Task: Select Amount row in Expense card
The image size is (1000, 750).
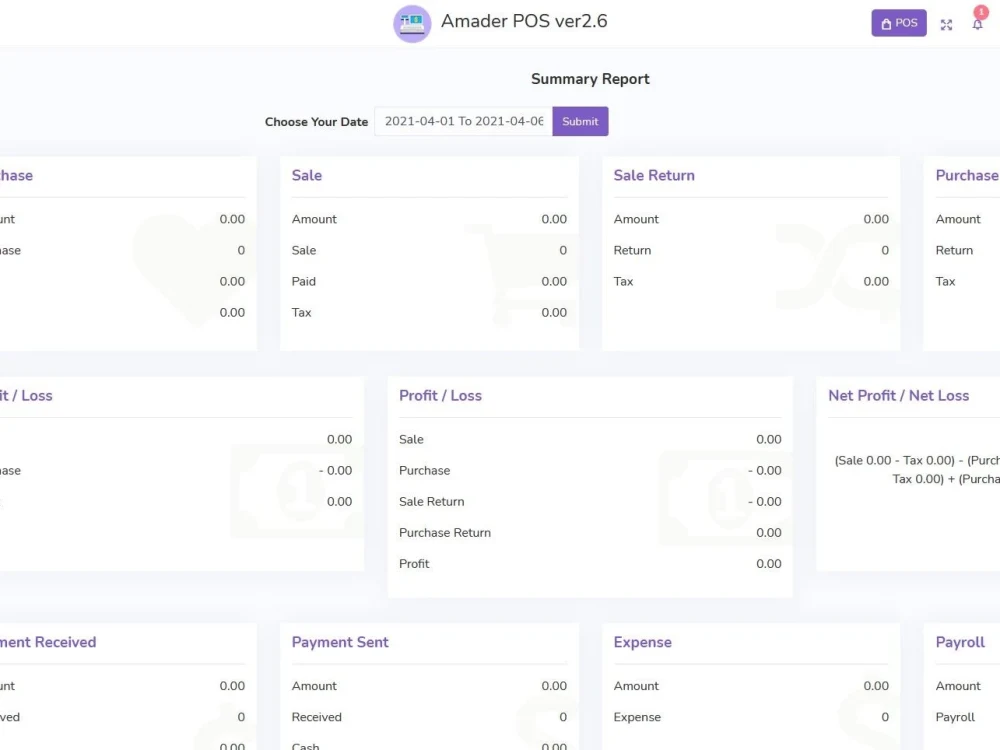Action: [751, 686]
